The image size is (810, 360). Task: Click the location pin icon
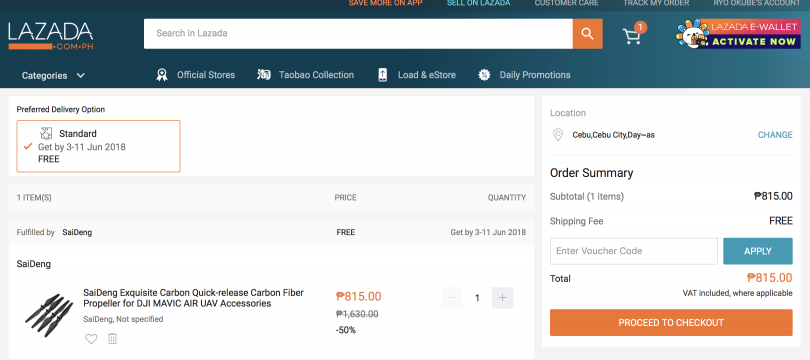(x=558, y=135)
